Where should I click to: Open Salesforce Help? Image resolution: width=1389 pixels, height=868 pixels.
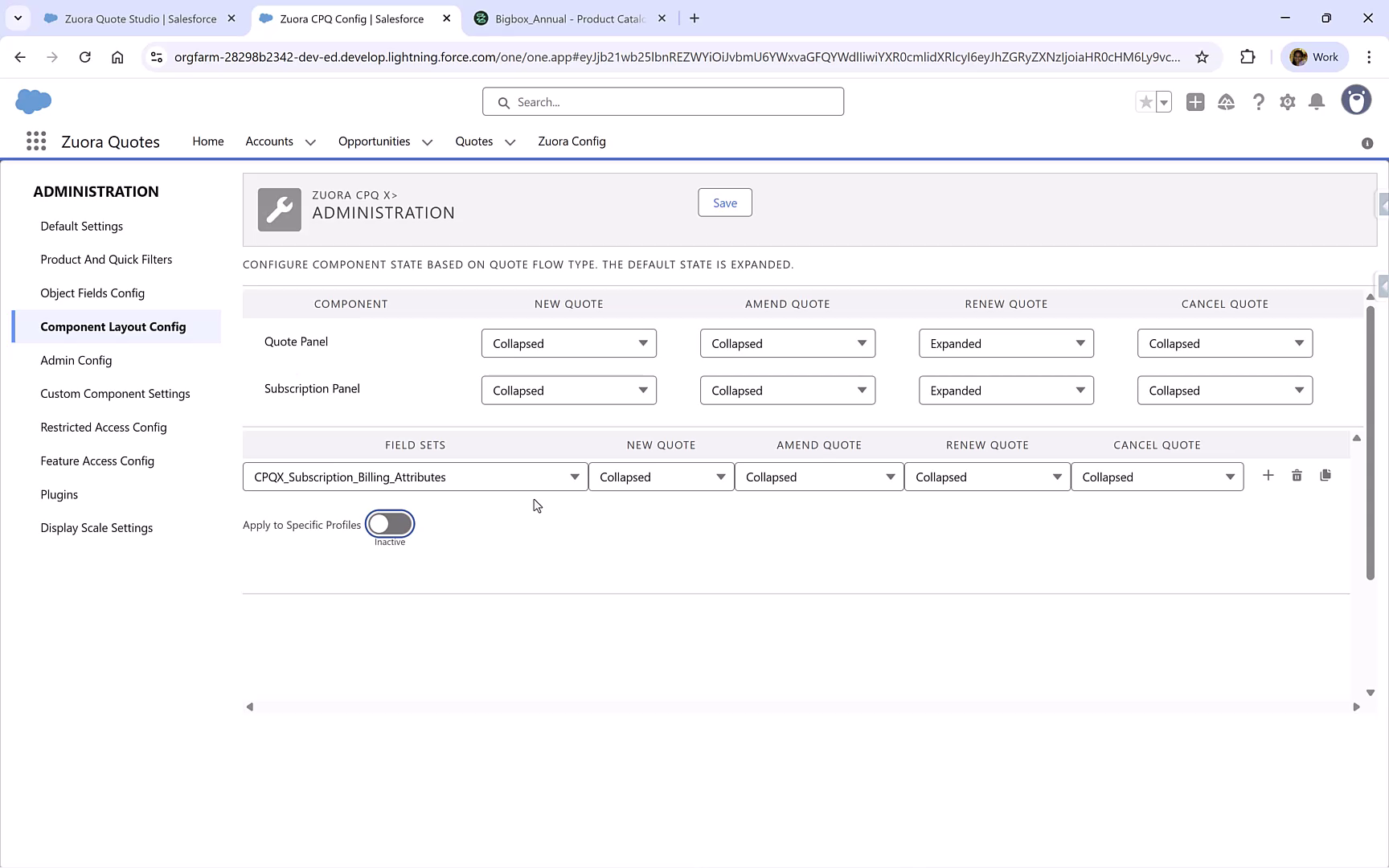[x=1259, y=102]
